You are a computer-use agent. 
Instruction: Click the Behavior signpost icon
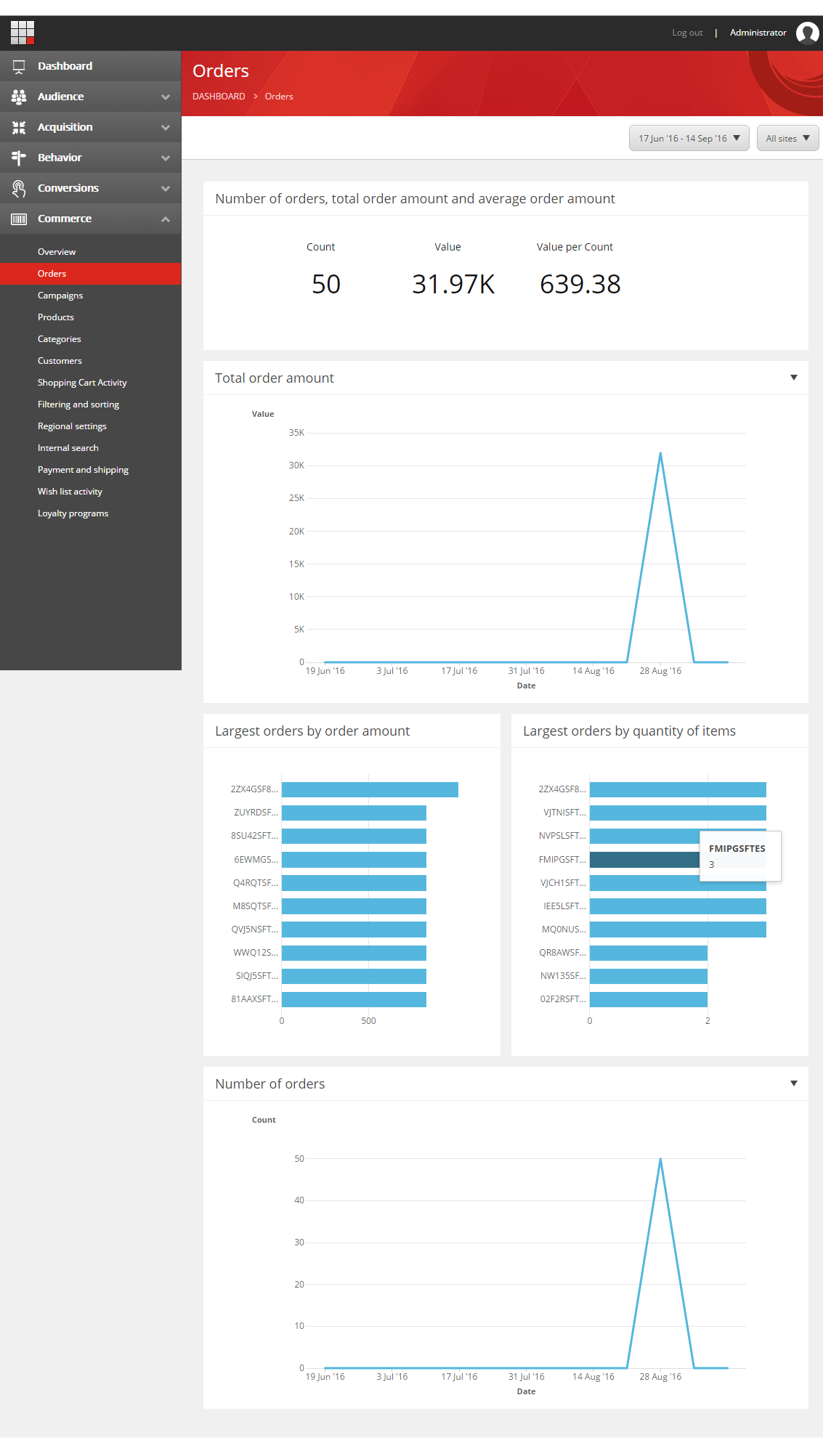(19, 158)
